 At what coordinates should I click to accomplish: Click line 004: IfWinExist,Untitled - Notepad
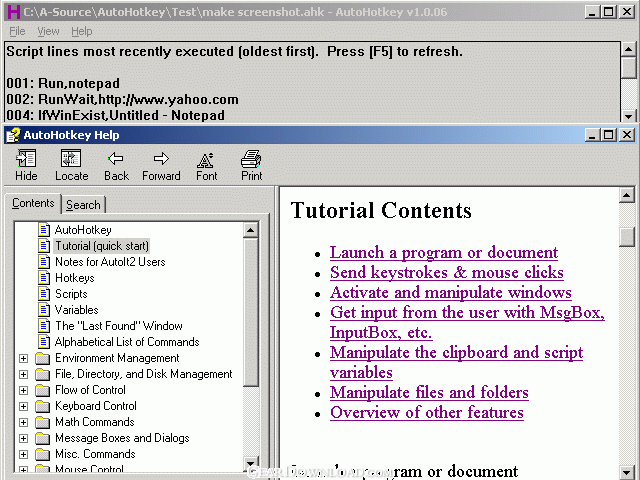(x=116, y=115)
